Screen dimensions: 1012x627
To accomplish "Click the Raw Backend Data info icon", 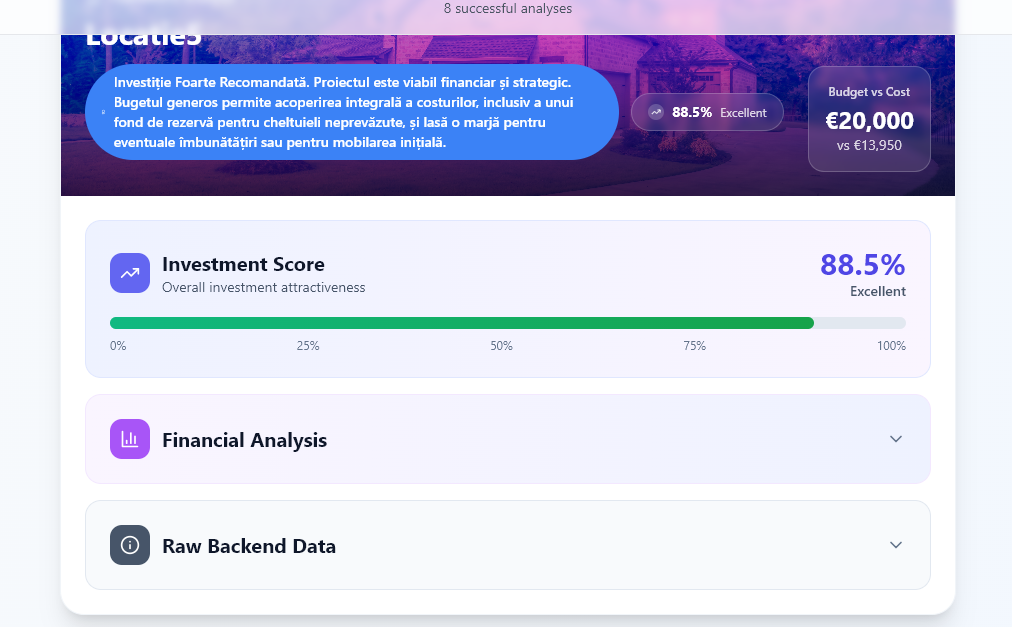I will pos(130,545).
